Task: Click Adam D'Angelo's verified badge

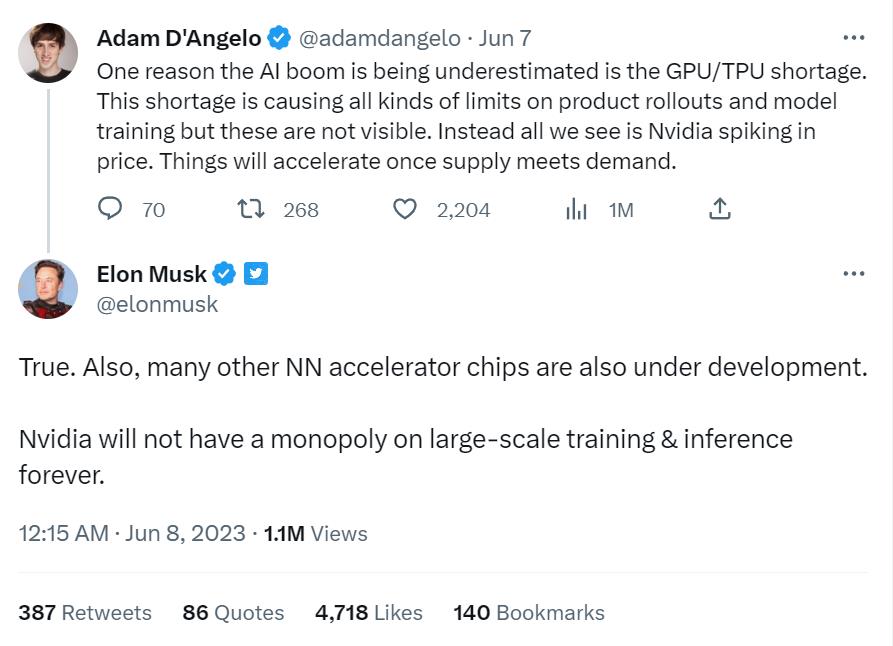Action: pos(280,39)
